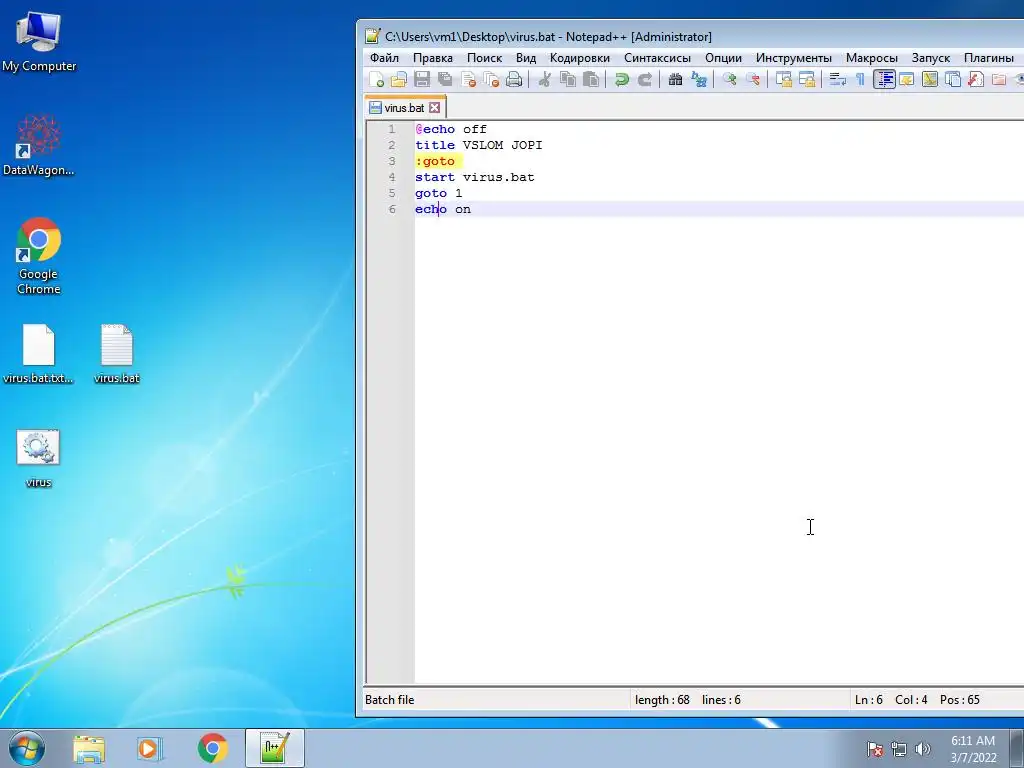The height and width of the screenshot is (768, 1024).
Task: Select the My Computer desktop icon
Action: point(39,42)
